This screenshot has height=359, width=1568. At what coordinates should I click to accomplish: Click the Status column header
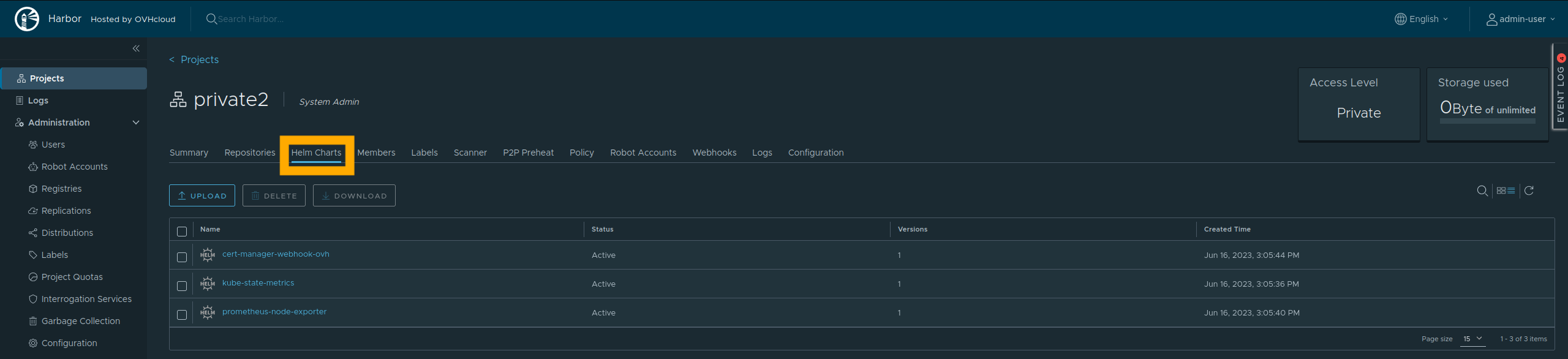(x=602, y=229)
